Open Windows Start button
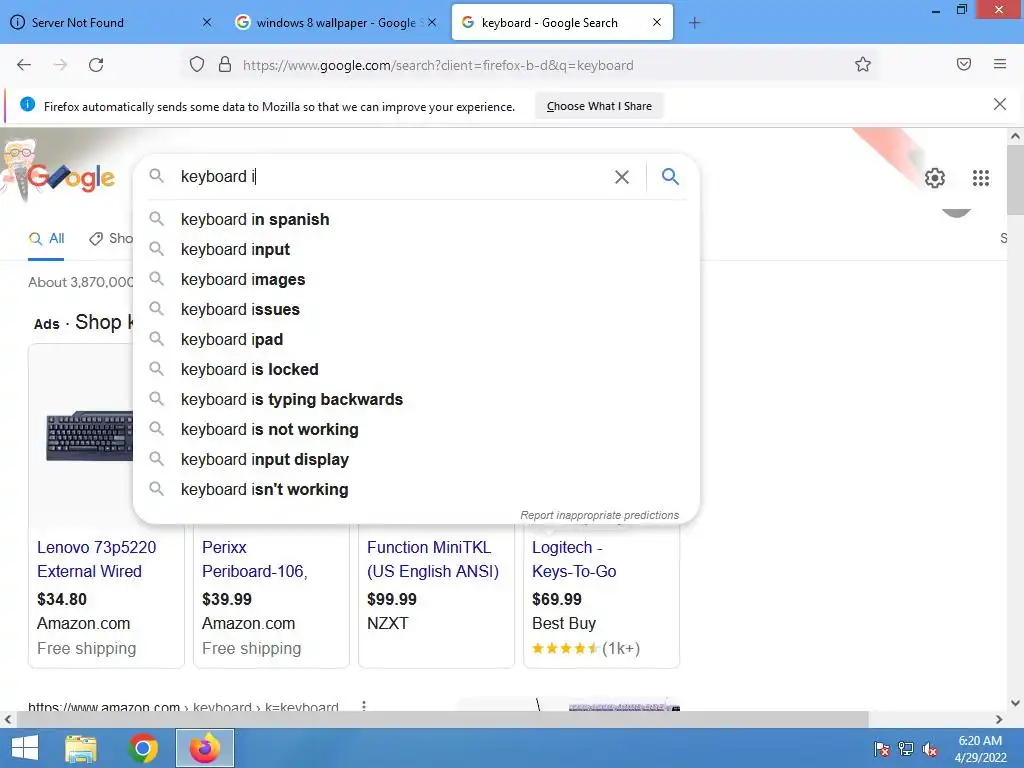This screenshot has height=768, width=1024. (25, 748)
